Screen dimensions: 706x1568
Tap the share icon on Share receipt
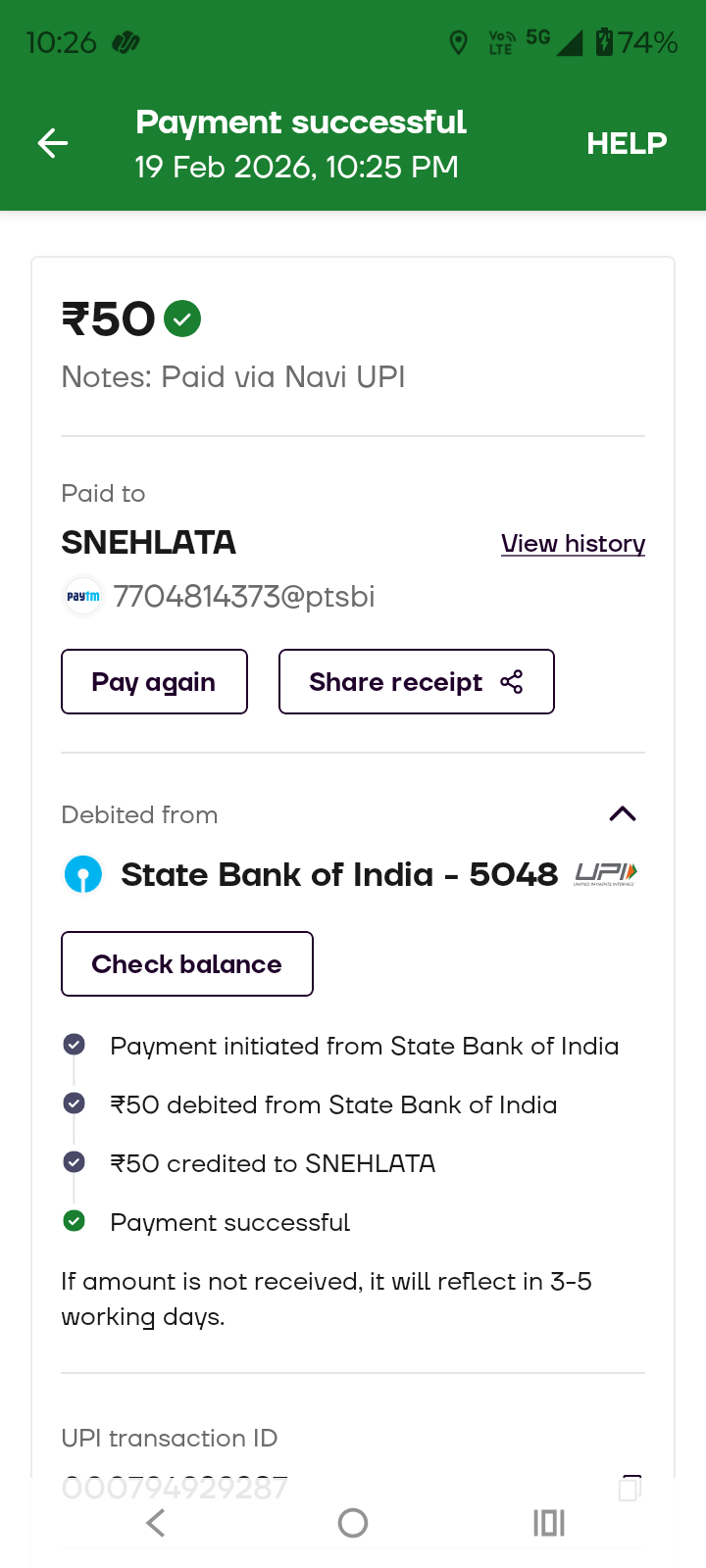pyautogui.click(x=512, y=682)
